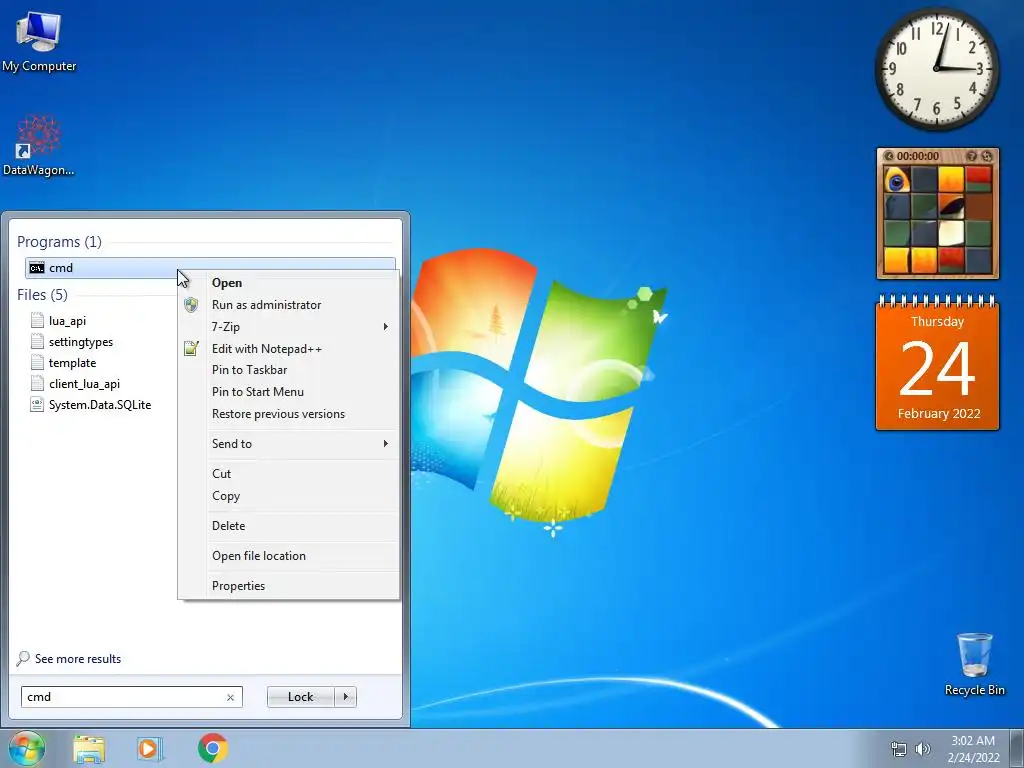Viewport: 1024px width, 768px height.
Task: Choose Edit with Notepad++
Action: tap(289, 349)
